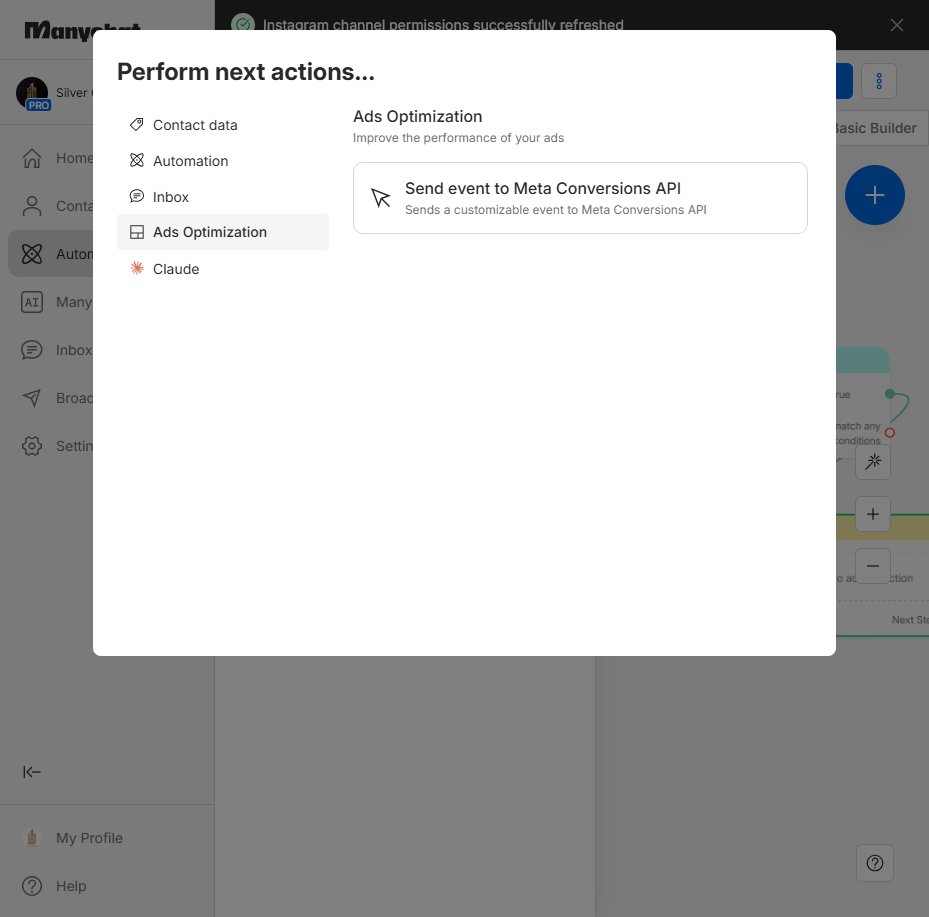Click the green checkmark notification icon

pyautogui.click(x=243, y=24)
